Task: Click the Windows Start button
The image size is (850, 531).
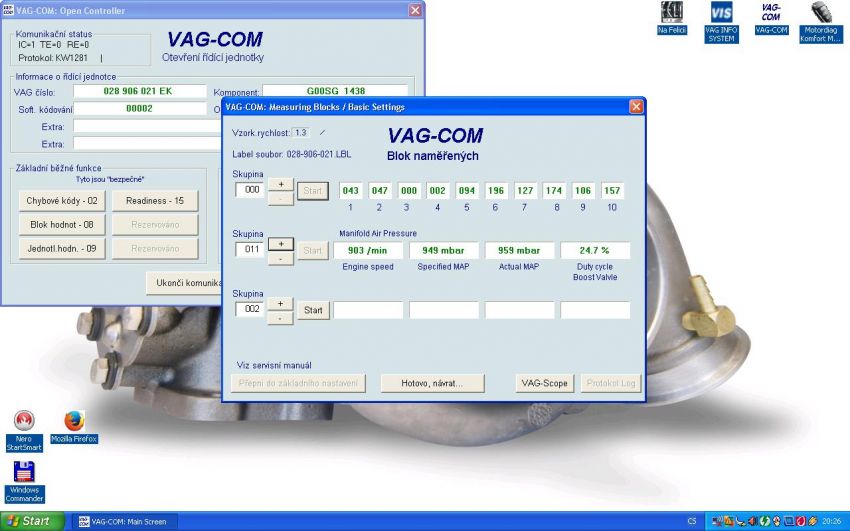Action: point(32,521)
